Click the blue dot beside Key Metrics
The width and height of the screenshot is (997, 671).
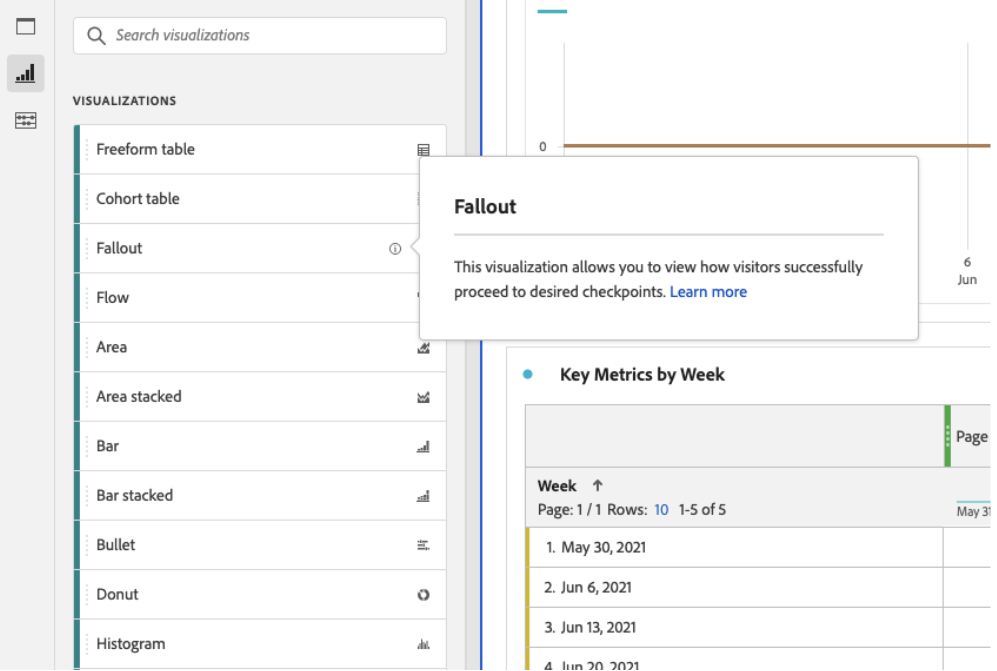coord(528,375)
